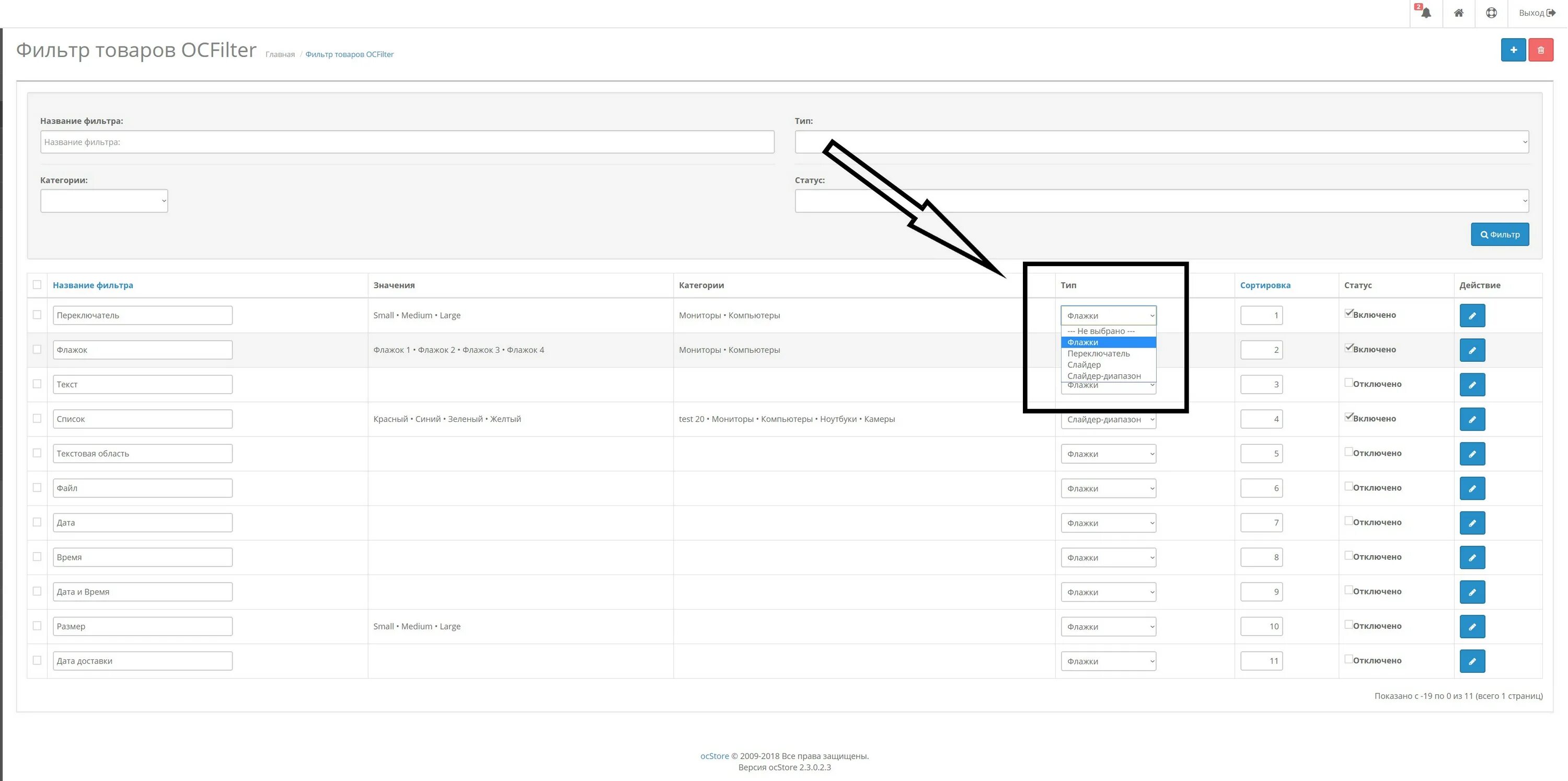
Task: Edit the Список filter with pencil icon
Action: (x=1472, y=419)
